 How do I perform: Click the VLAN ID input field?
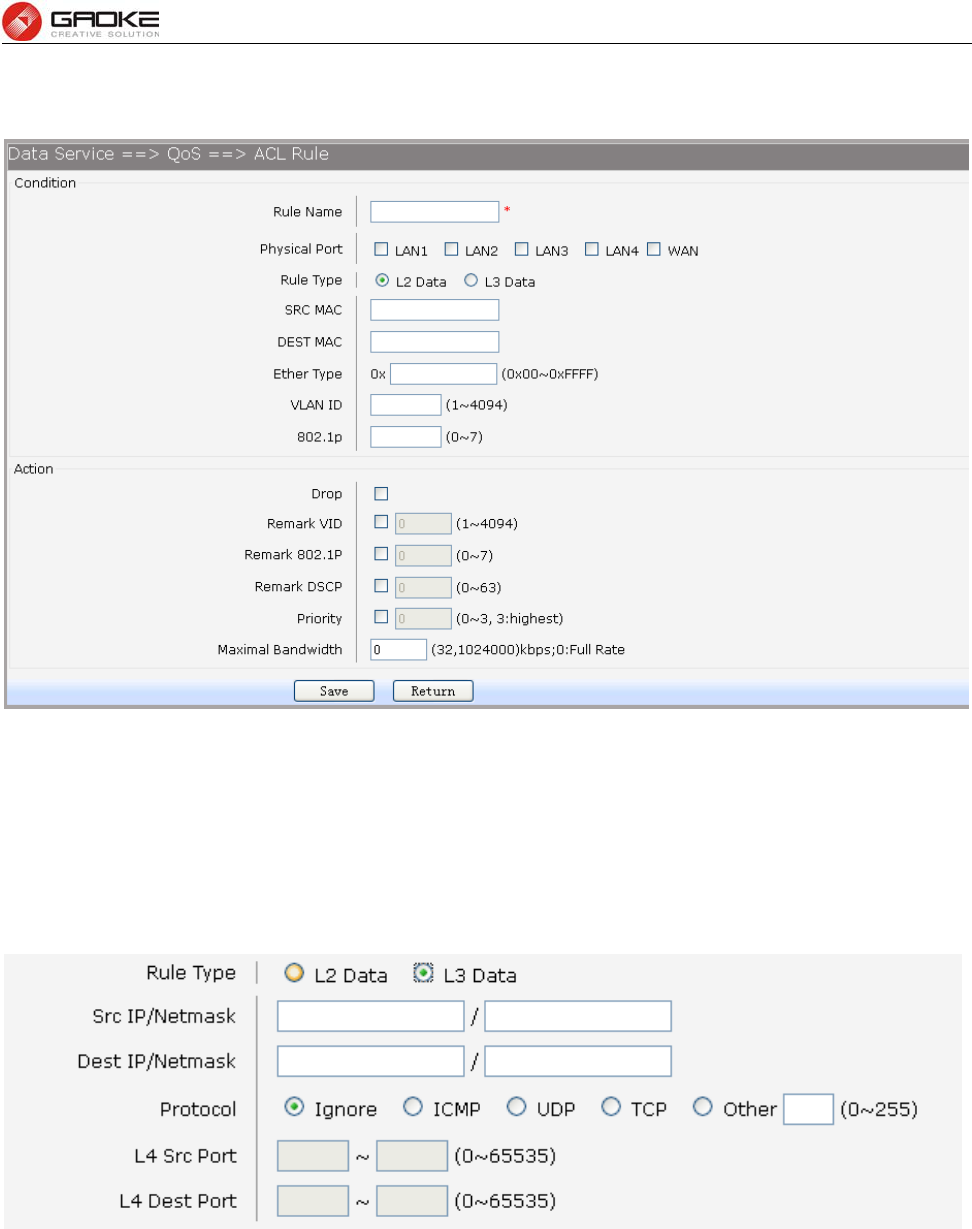[x=405, y=404]
